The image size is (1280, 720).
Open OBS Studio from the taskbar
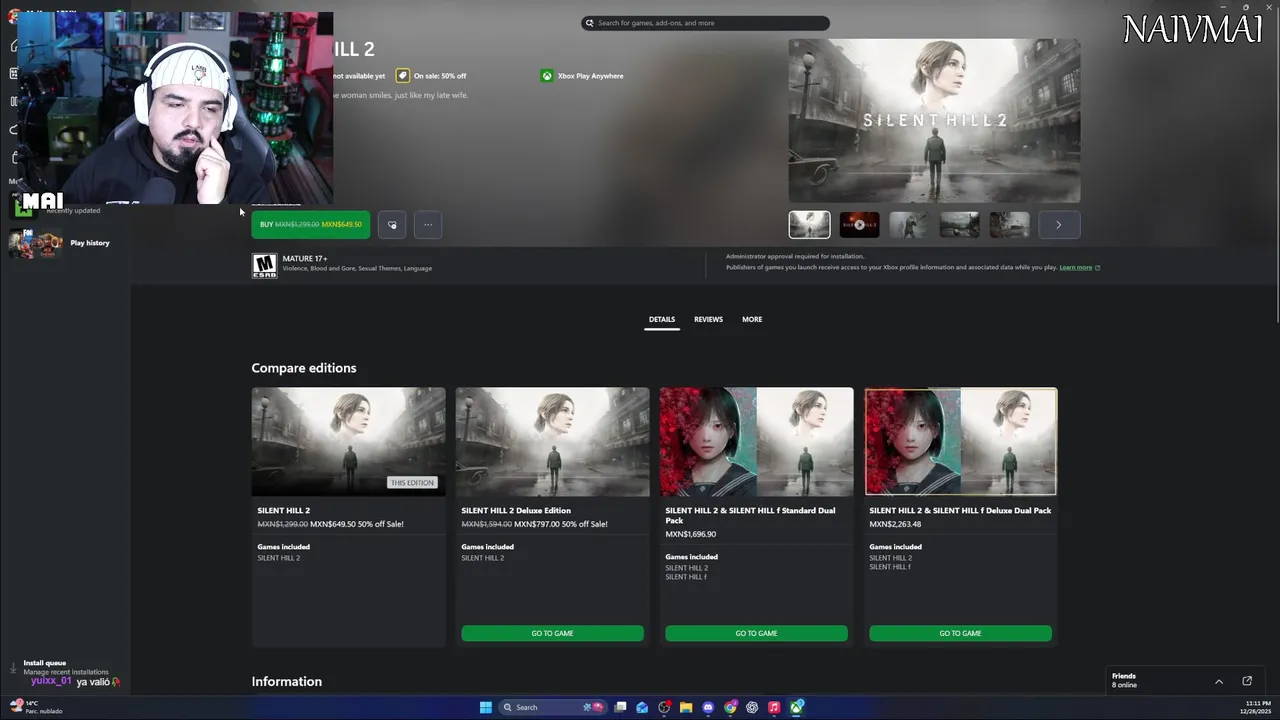point(664,707)
